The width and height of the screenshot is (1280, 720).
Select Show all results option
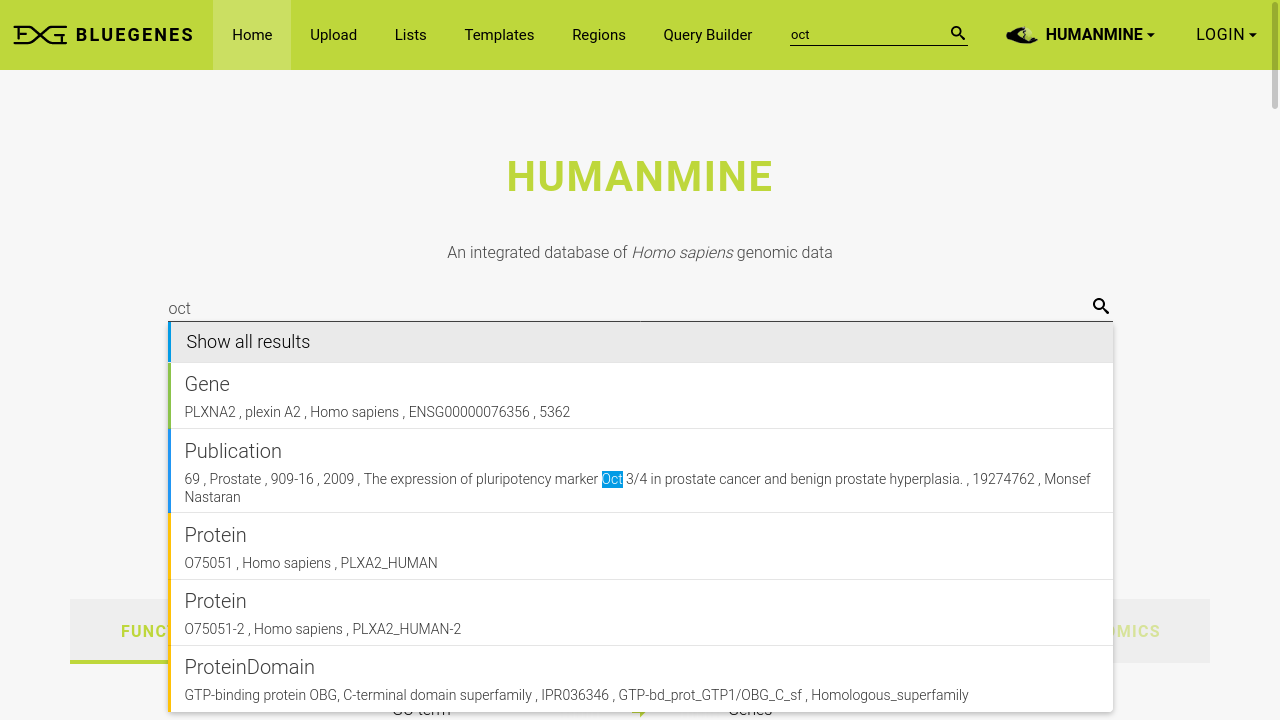(x=640, y=342)
